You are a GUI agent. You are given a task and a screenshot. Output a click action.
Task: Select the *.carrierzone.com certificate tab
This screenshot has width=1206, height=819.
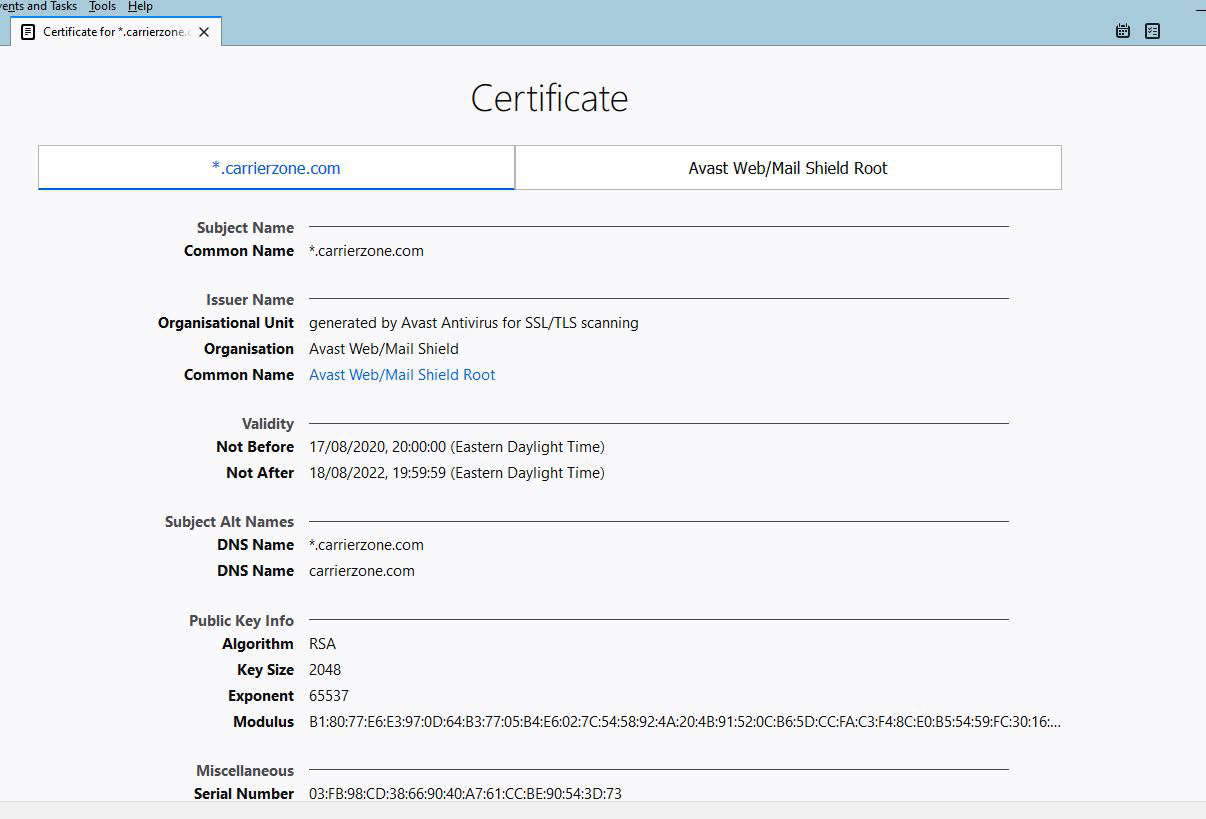tap(276, 168)
